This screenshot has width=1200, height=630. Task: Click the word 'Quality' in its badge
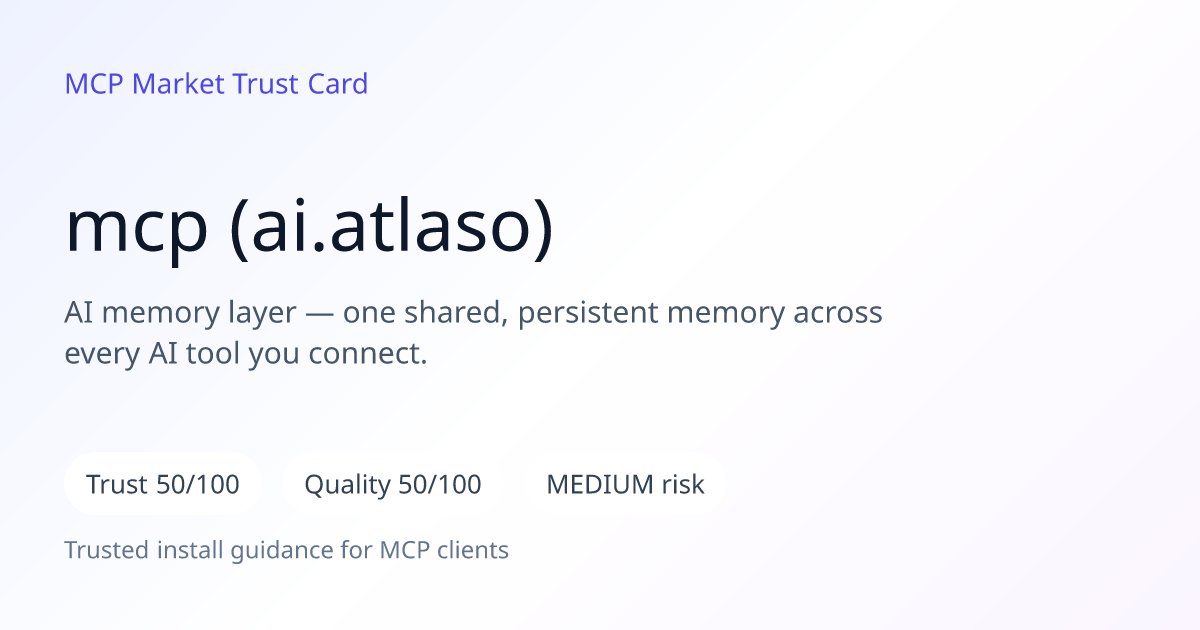[347, 486]
